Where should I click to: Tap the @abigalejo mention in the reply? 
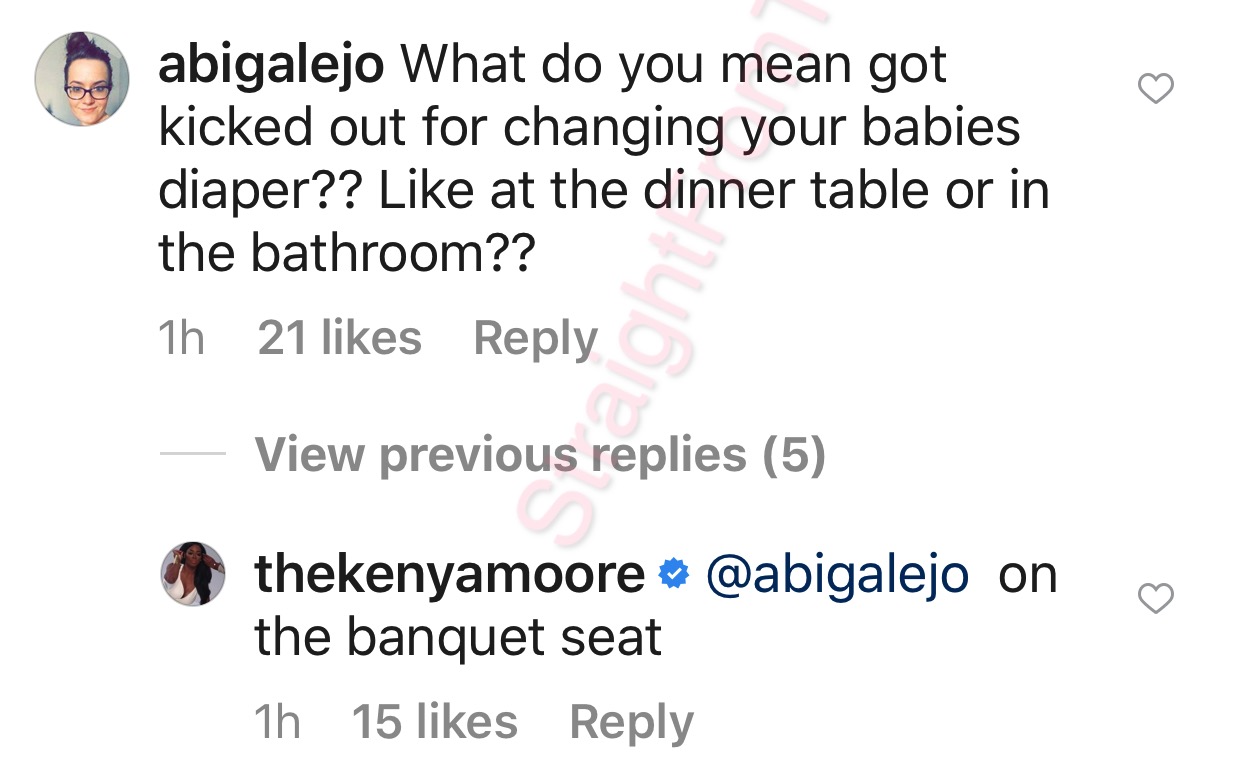(837, 575)
